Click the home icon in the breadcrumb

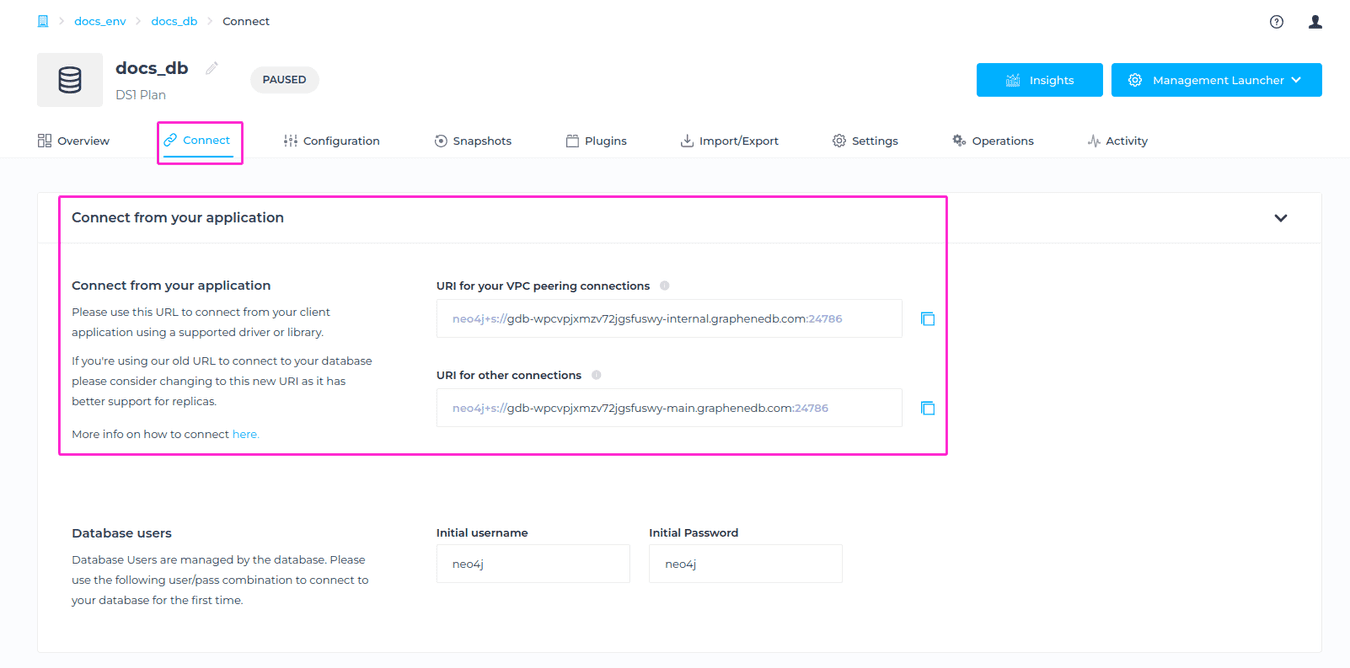[x=42, y=20]
